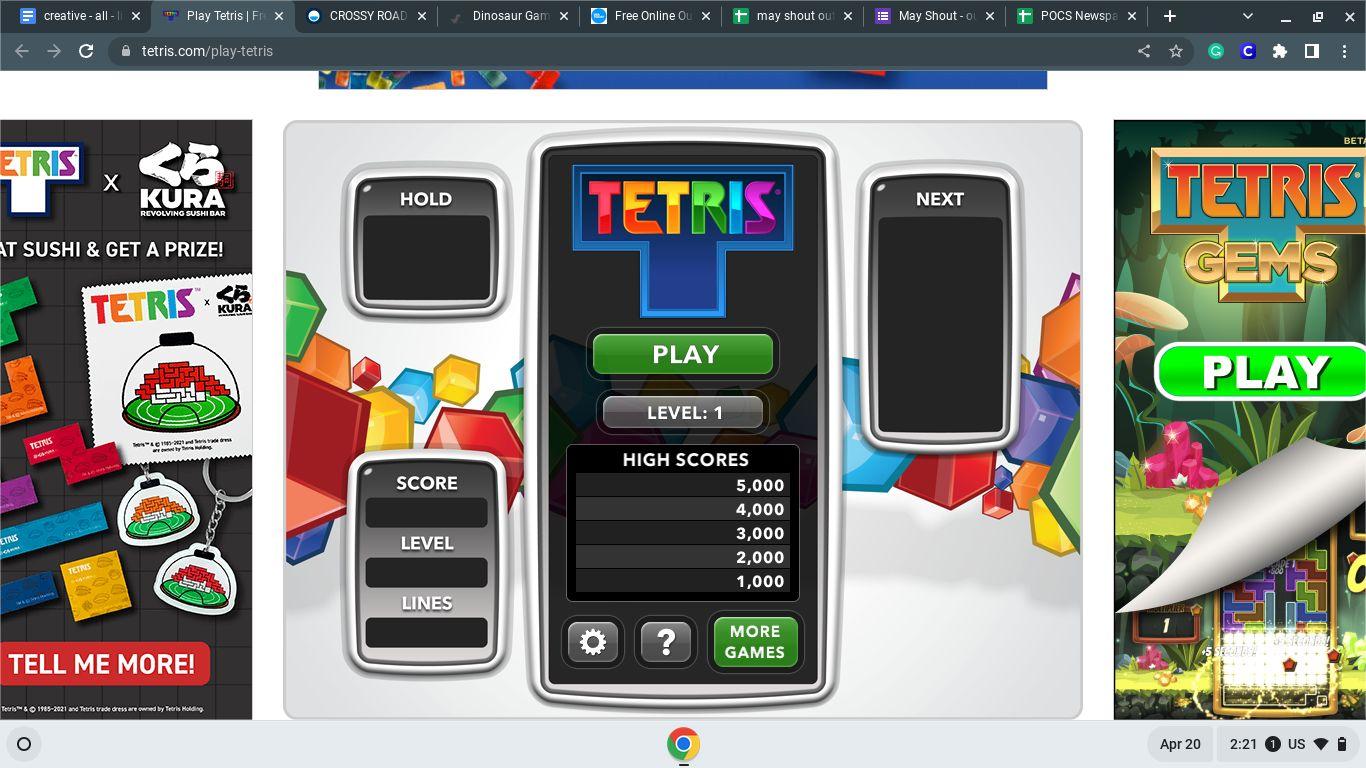Screen dimensions: 1366x768
Task: Go forward in browser history
Action: pos(54,51)
